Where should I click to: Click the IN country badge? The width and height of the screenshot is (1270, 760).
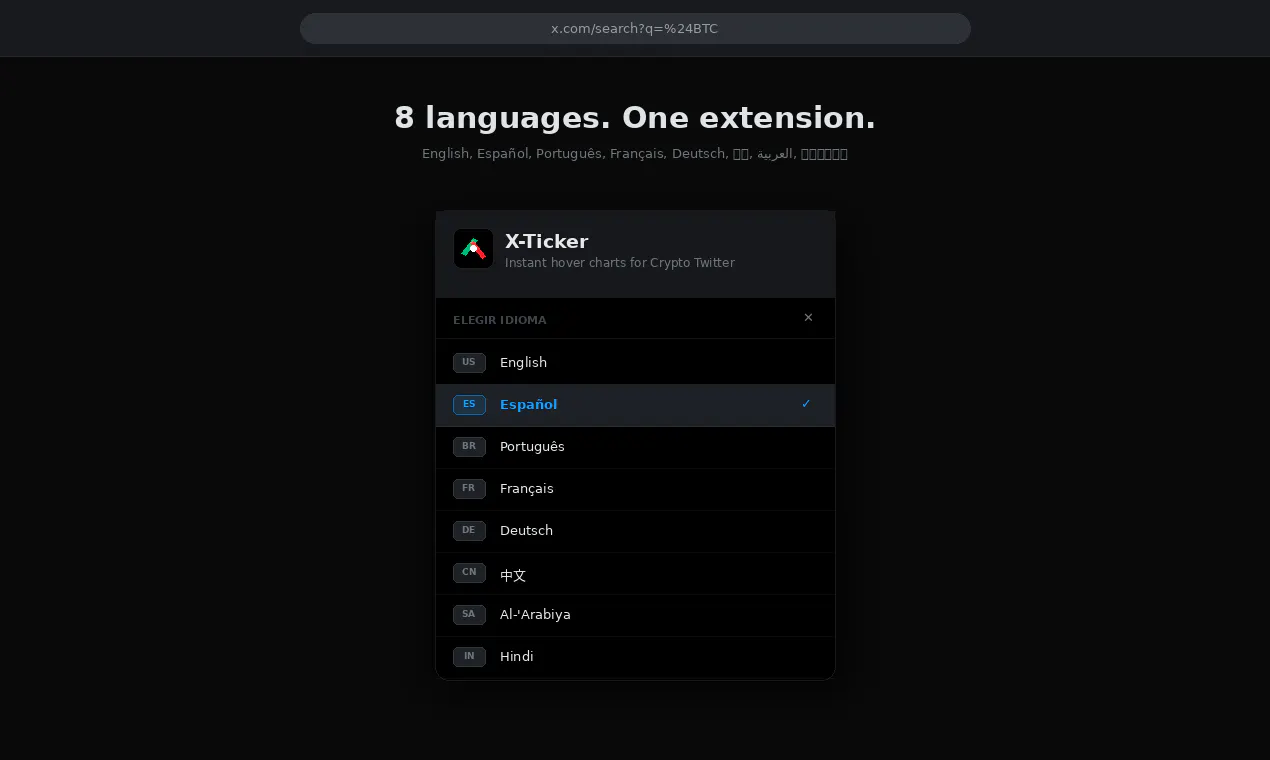point(469,657)
